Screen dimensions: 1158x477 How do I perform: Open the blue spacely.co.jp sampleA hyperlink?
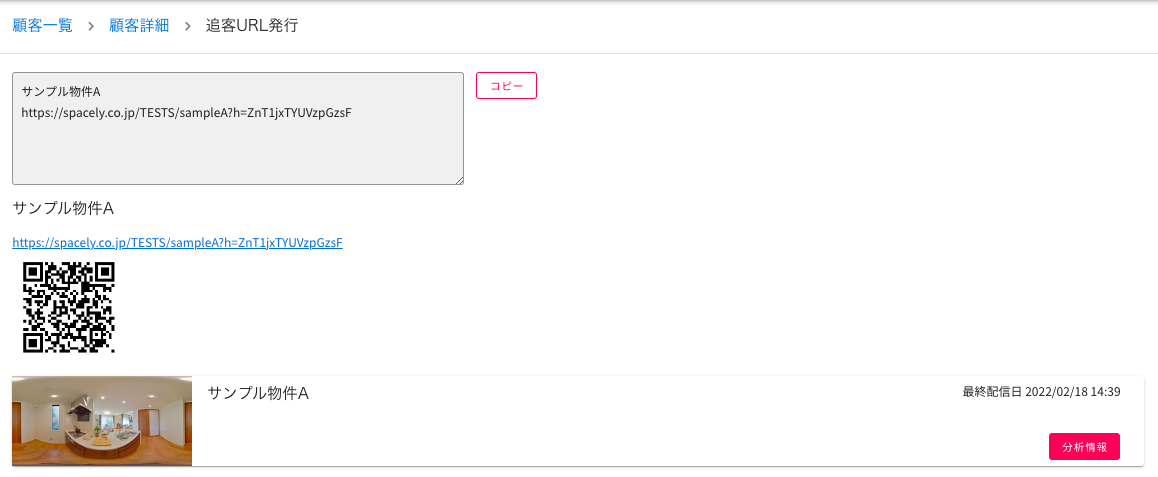[177, 242]
